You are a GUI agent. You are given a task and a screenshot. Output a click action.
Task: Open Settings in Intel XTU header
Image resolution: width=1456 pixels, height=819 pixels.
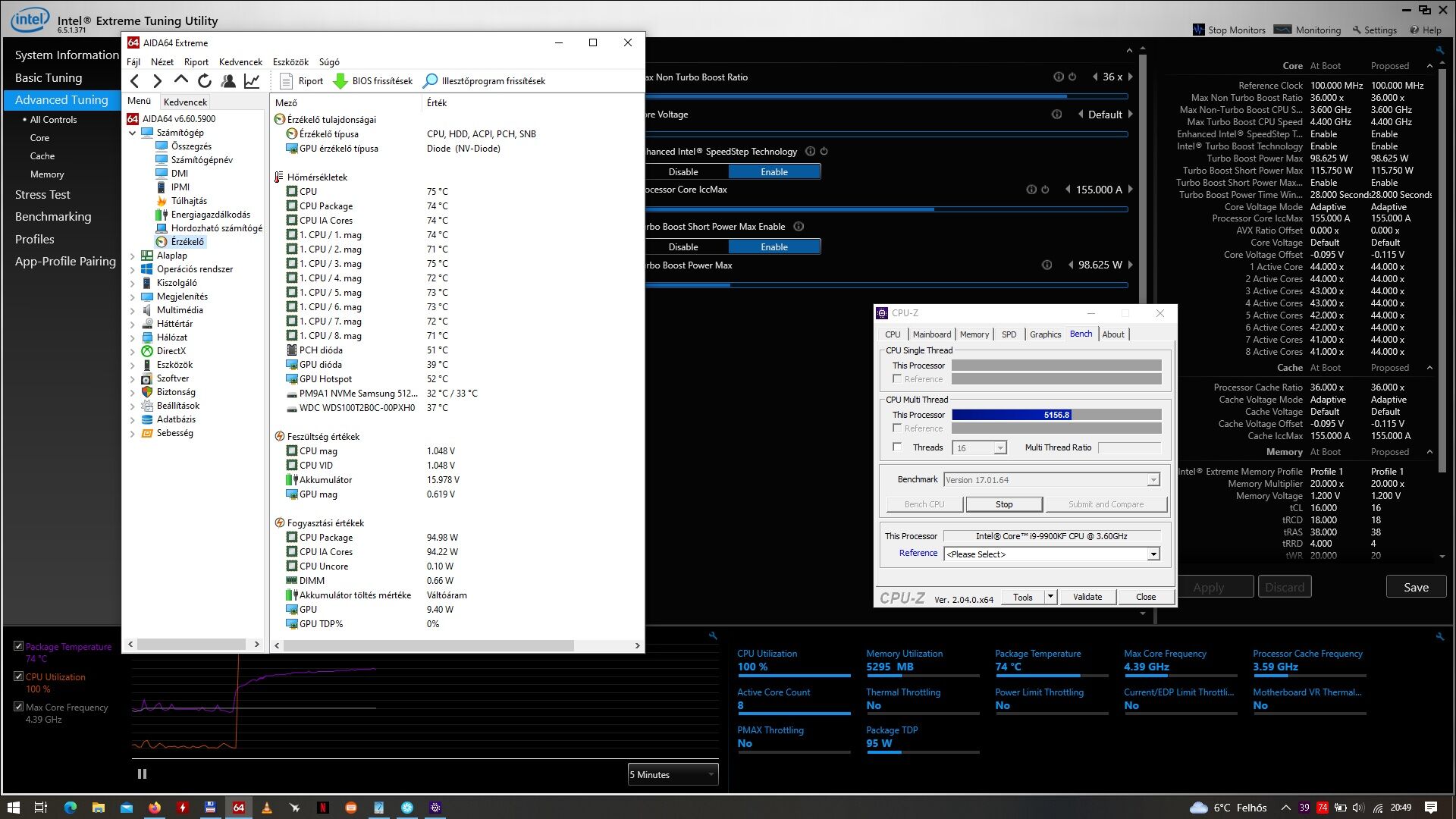click(1374, 30)
